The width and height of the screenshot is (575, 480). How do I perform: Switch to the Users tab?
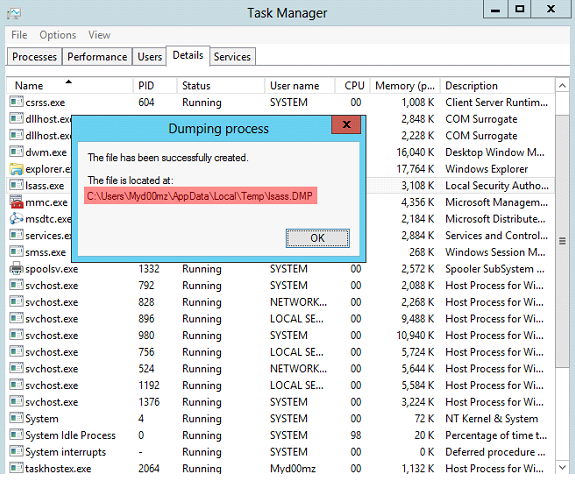pyautogui.click(x=150, y=57)
